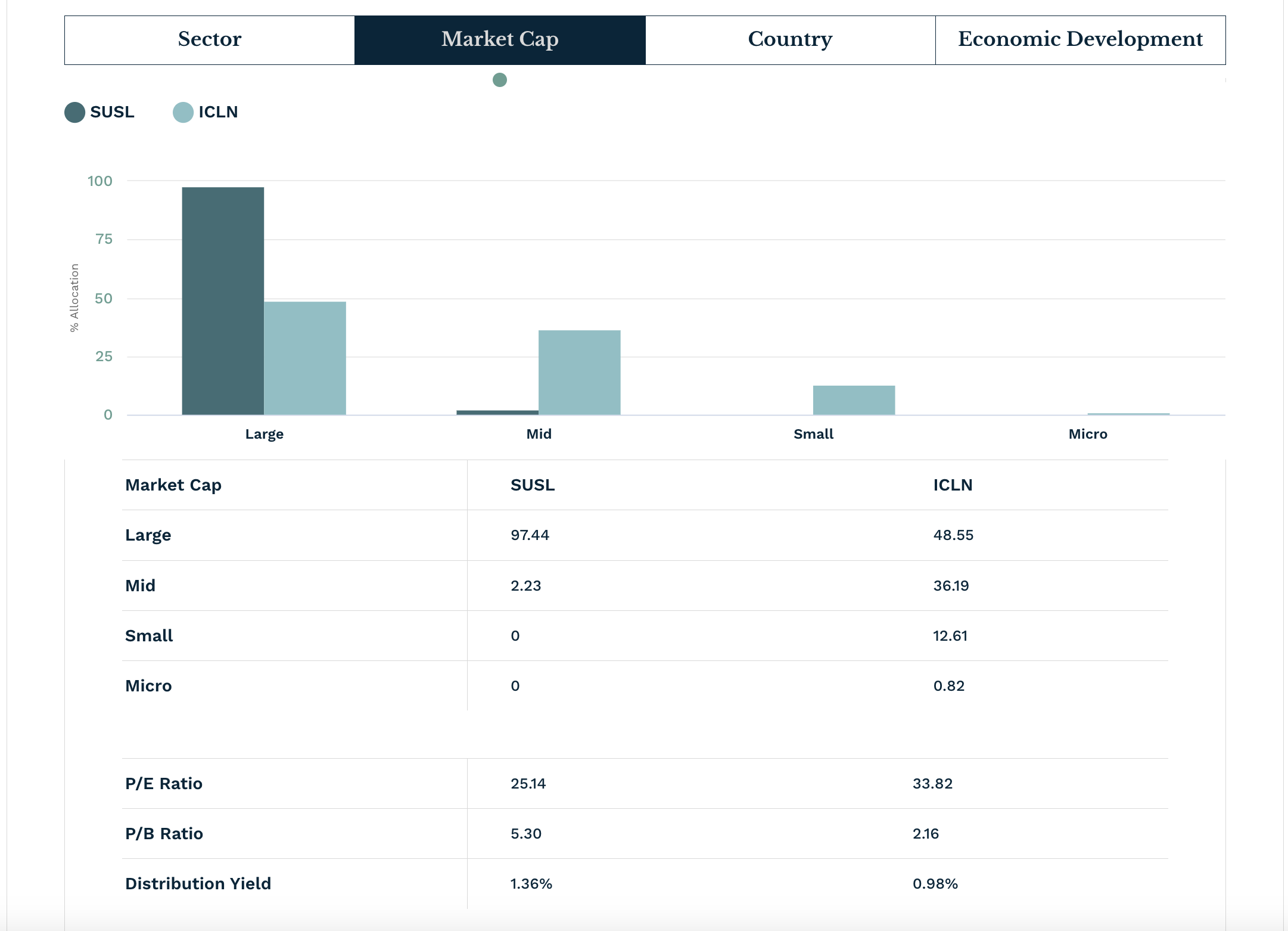Click the SUSL Large bar in chart
The image size is (1288, 931).
223,301
